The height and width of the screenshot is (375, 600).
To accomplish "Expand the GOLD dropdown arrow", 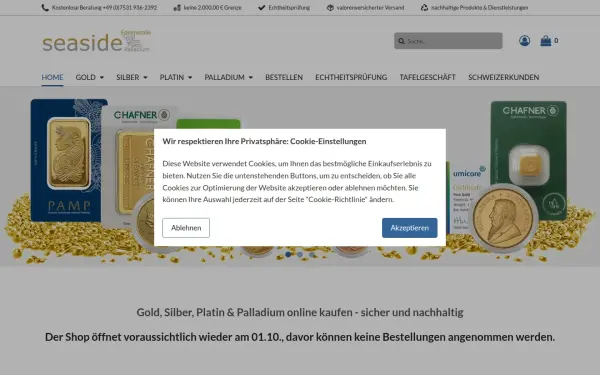I will (x=102, y=78).
